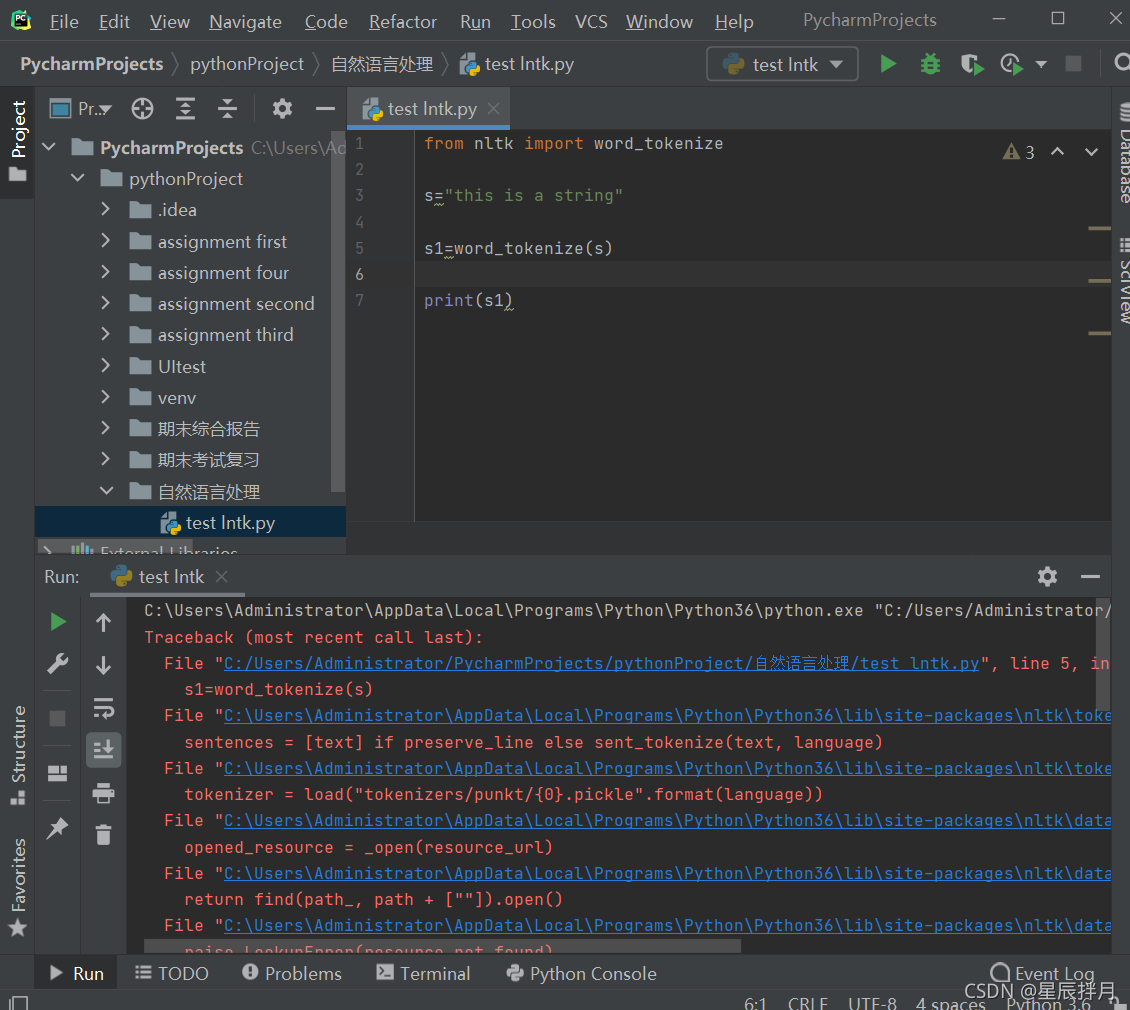1130x1010 pixels.
Task: Click the Select Opened File target icon
Action: click(x=143, y=109)
